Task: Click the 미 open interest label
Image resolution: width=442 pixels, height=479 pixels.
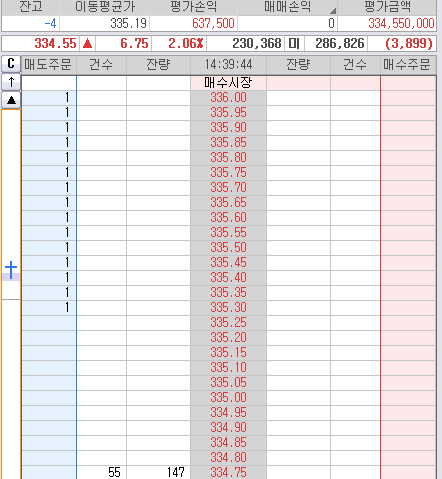Action: [294, 43]
